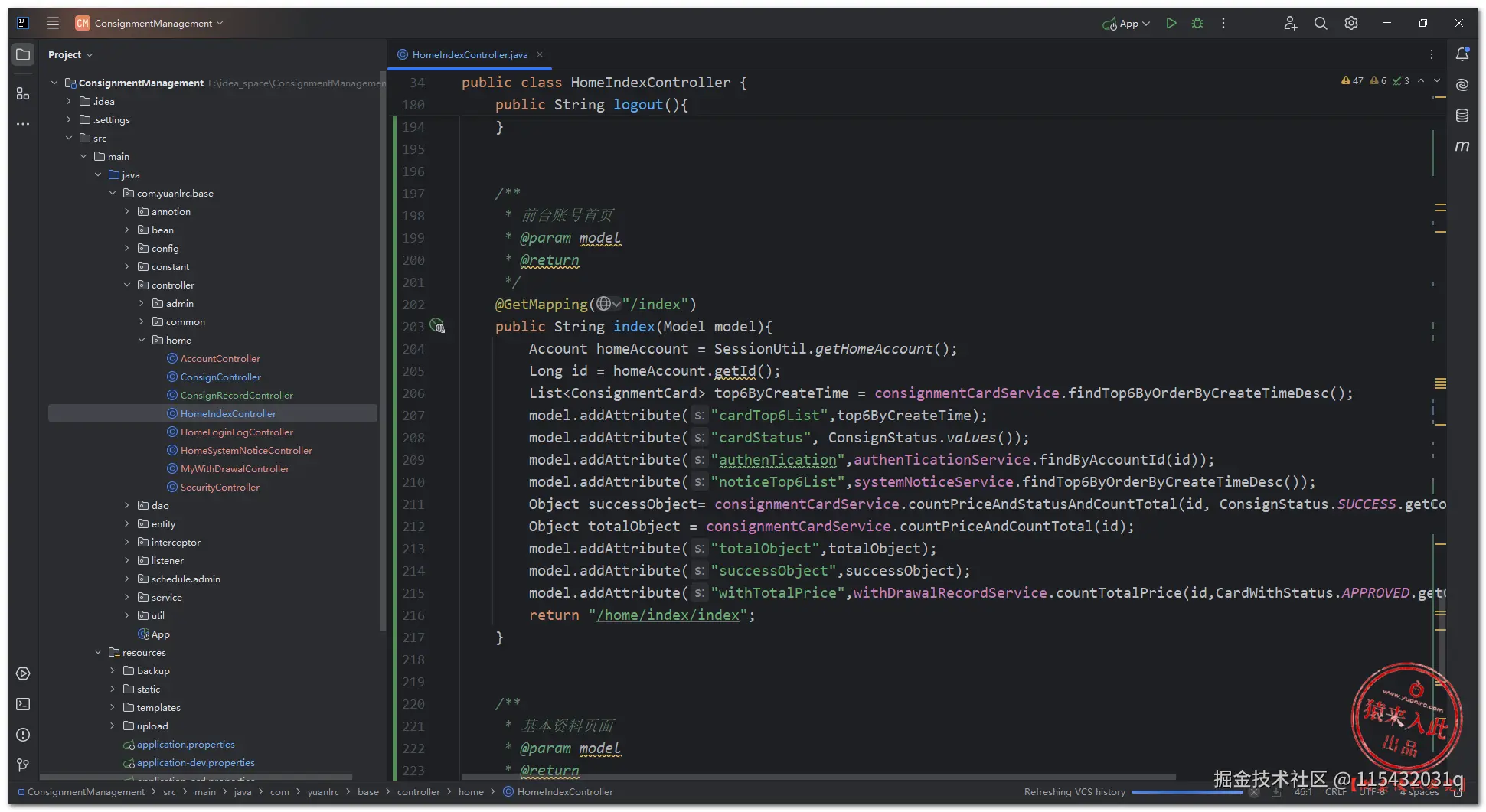1486x812 pixels.
Task: Collapse the ConsignmentManagement root node
Action: (54, 83)
